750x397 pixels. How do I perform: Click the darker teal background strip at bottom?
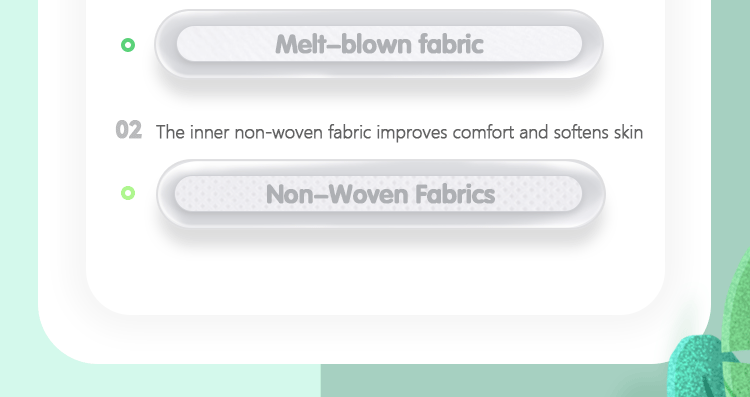click(x=493, y=381)
